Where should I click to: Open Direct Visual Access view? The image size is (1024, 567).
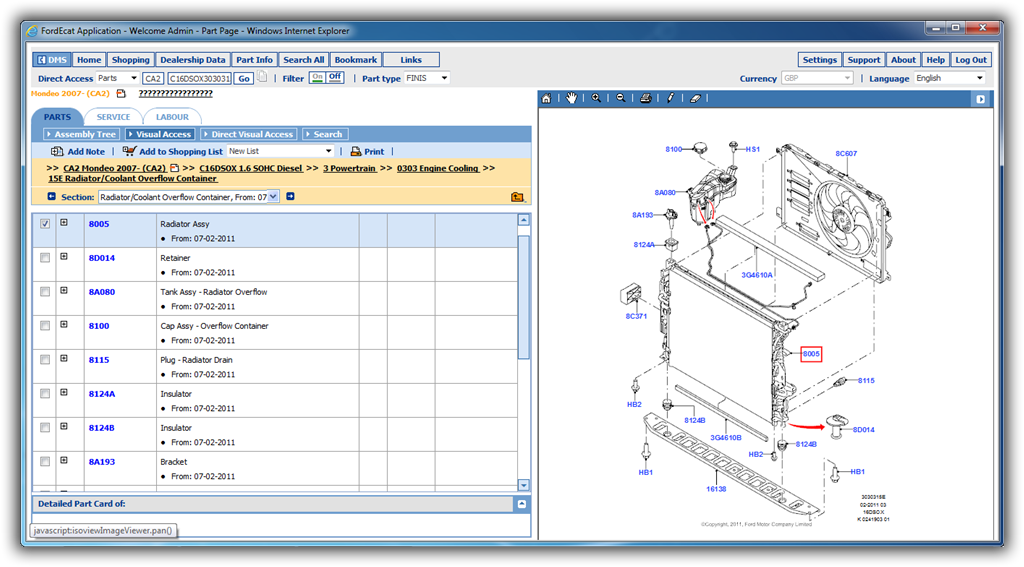(x=248, y=134)
